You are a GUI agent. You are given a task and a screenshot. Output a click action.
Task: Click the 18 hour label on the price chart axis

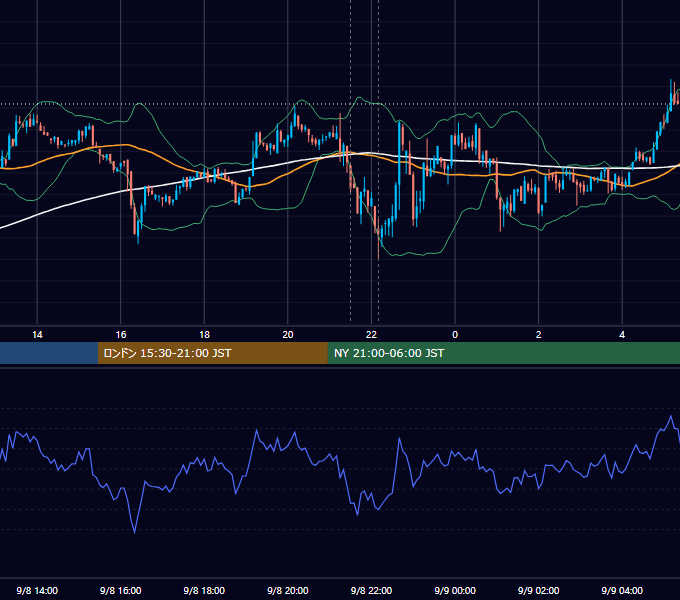point(204,335)
